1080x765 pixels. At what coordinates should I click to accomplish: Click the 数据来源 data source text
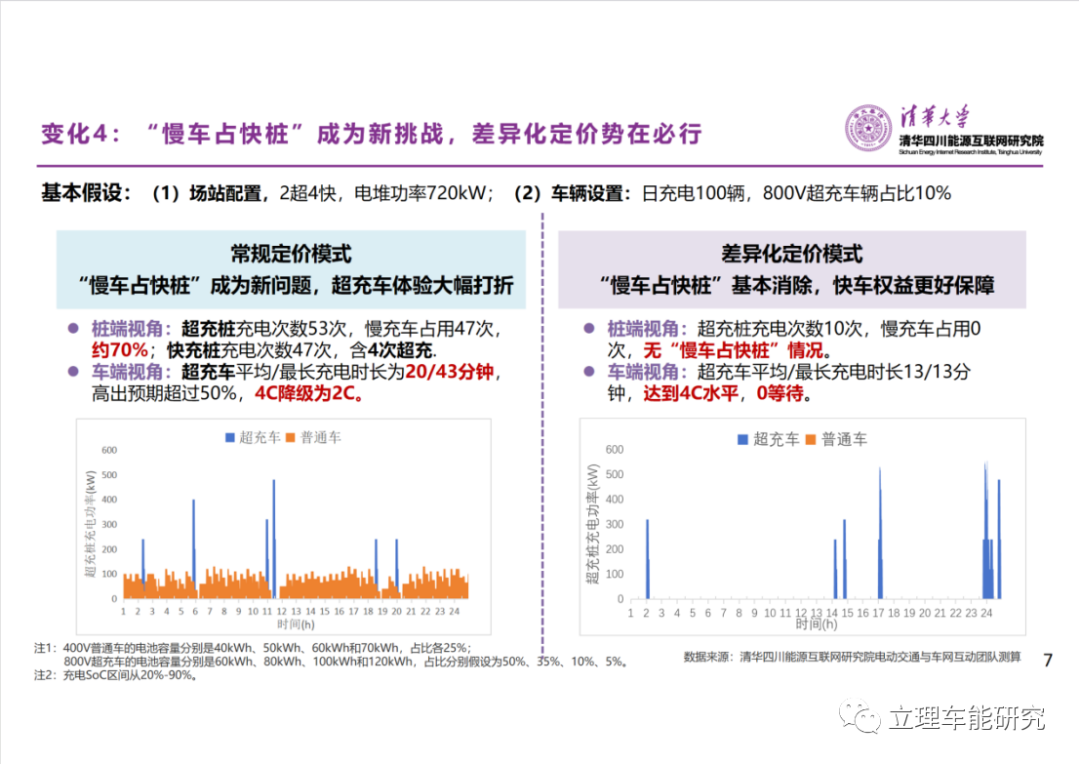click(x=852, y=657)
